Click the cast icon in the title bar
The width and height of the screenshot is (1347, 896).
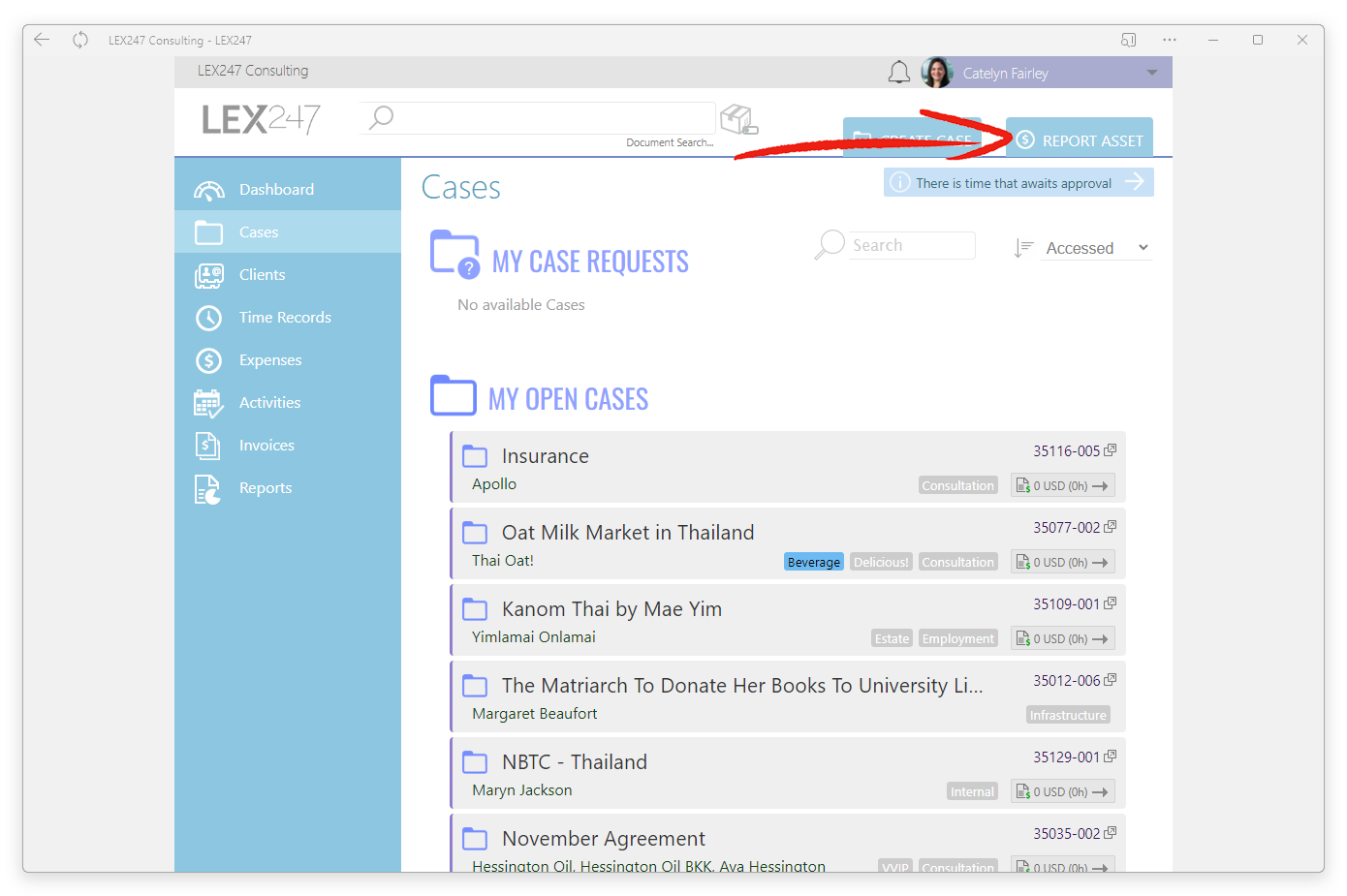point(1128,40)
